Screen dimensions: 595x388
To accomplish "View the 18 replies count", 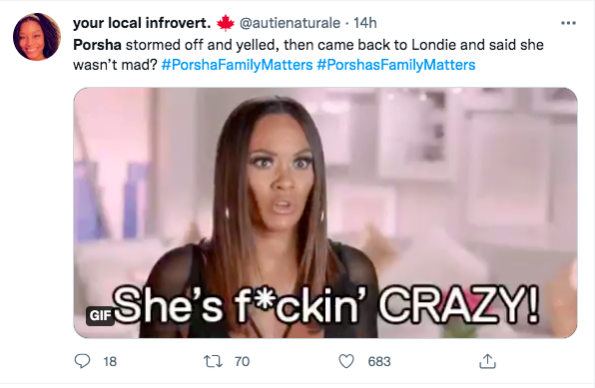I will tap(110, 361).
